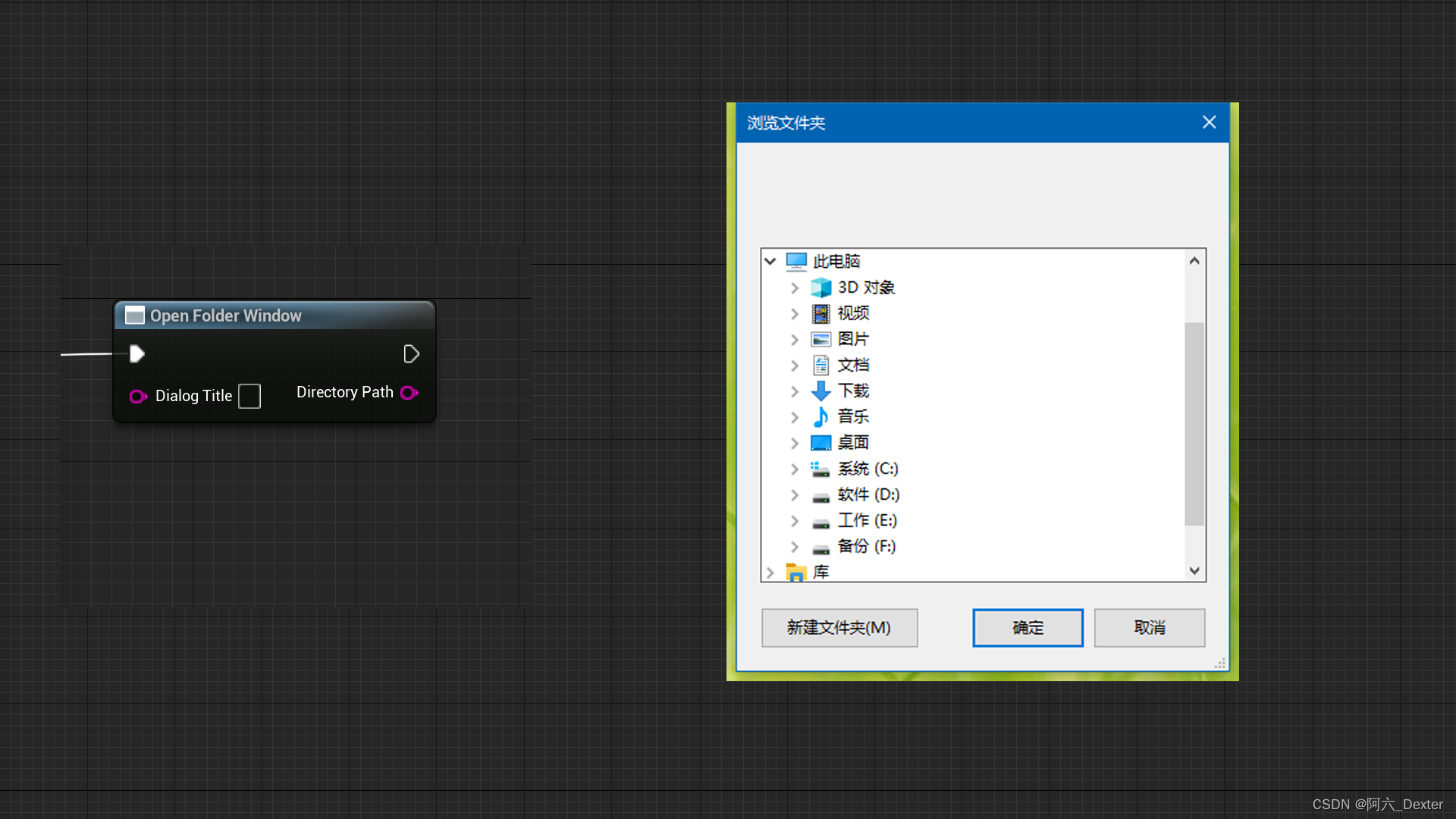Click the output execution pin on node

(x=411, y=354)
